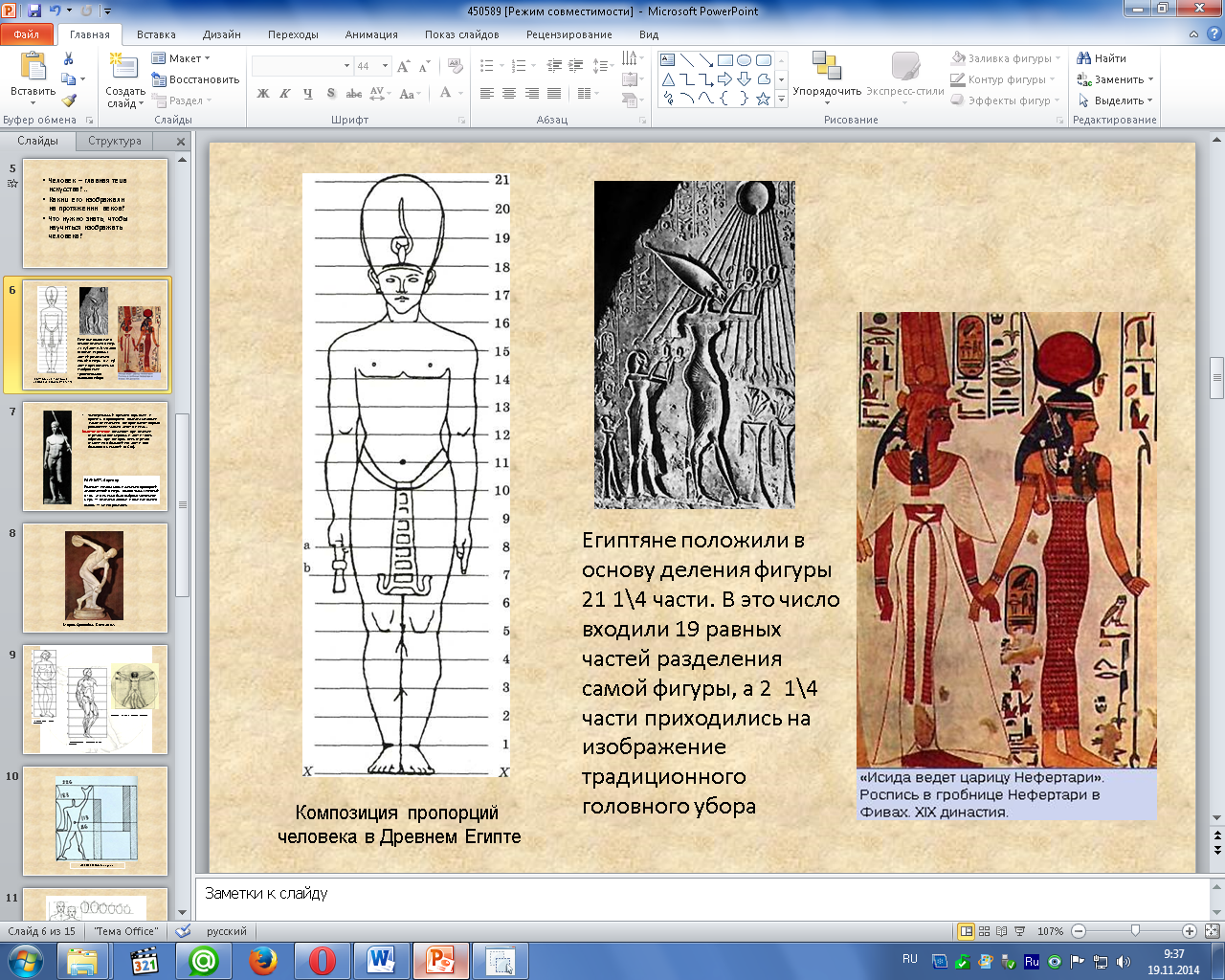This screenshot has height=980, width=1225.
Task: Open reading view from status bar
Action: 1002,931
